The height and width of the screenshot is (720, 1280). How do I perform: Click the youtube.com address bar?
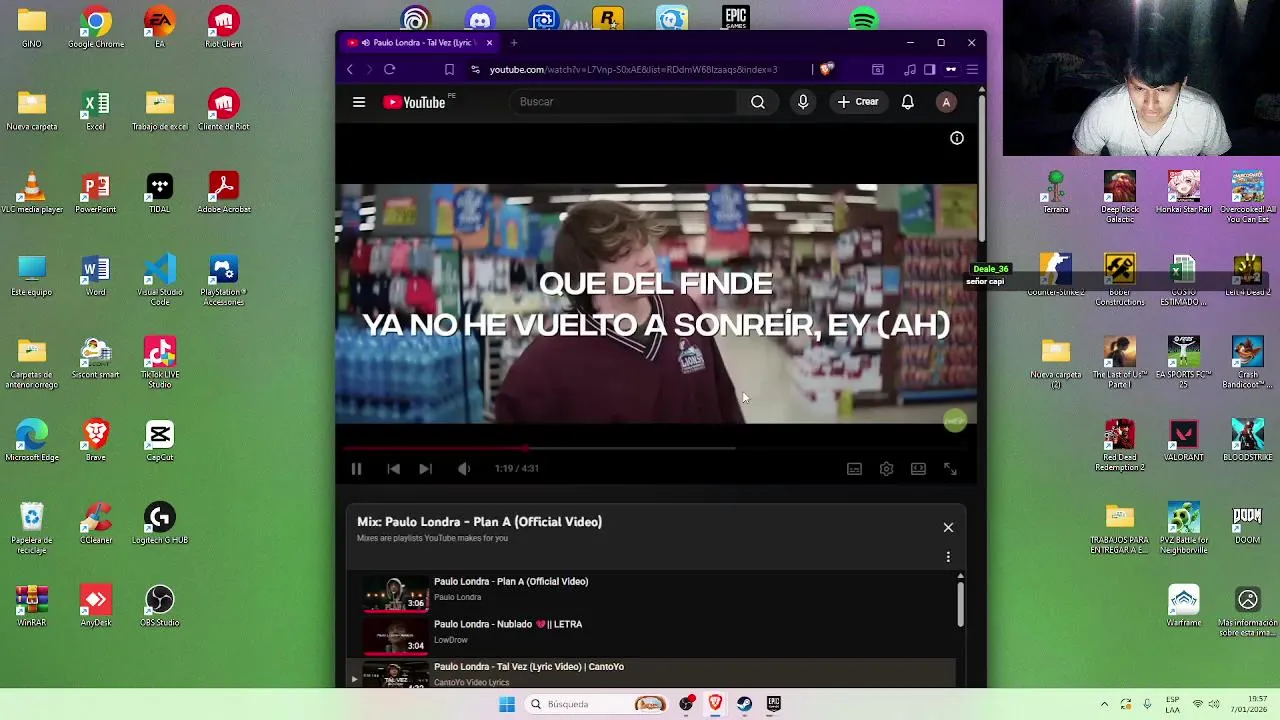633,70
